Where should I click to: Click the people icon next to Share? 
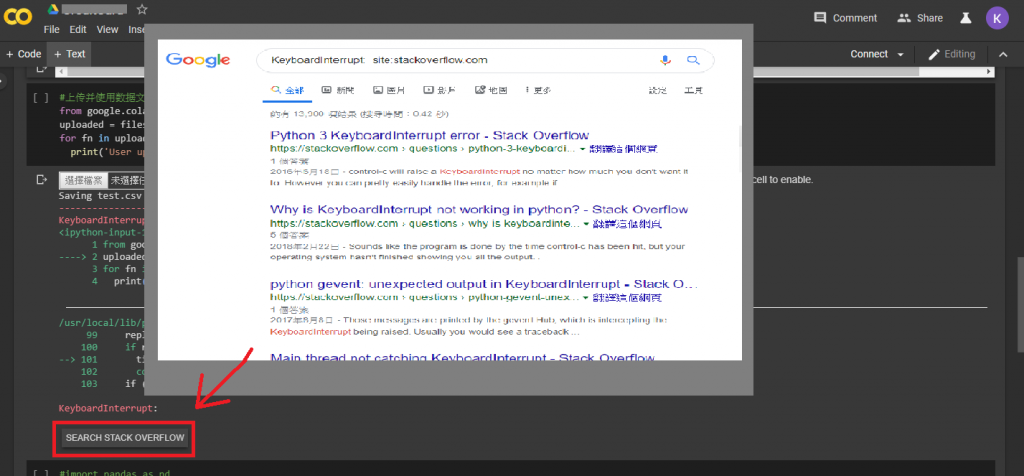(904, 18)
